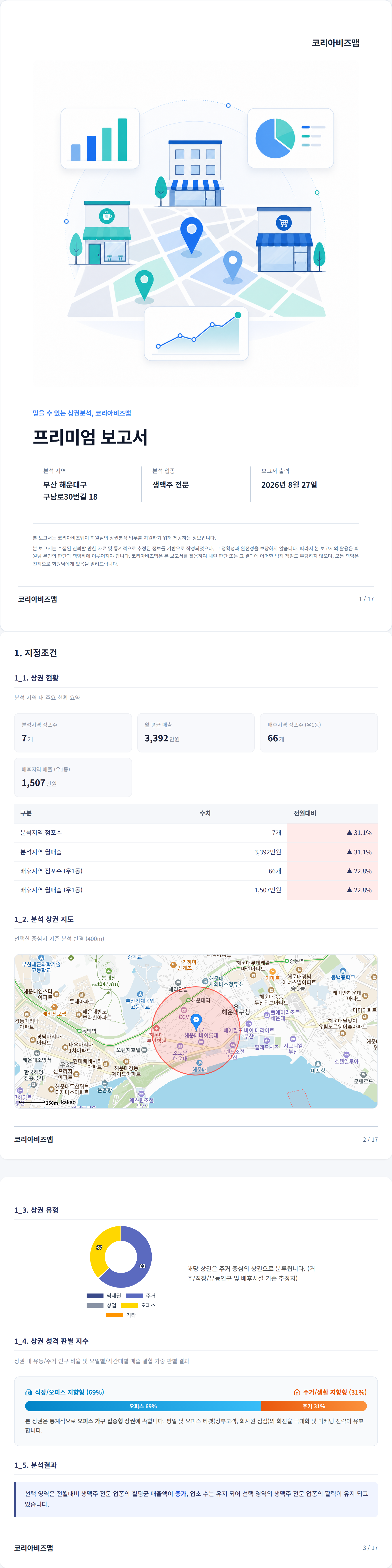Click the 배후지역 점포수 (우1동) row label

click(x=51, y=870)
